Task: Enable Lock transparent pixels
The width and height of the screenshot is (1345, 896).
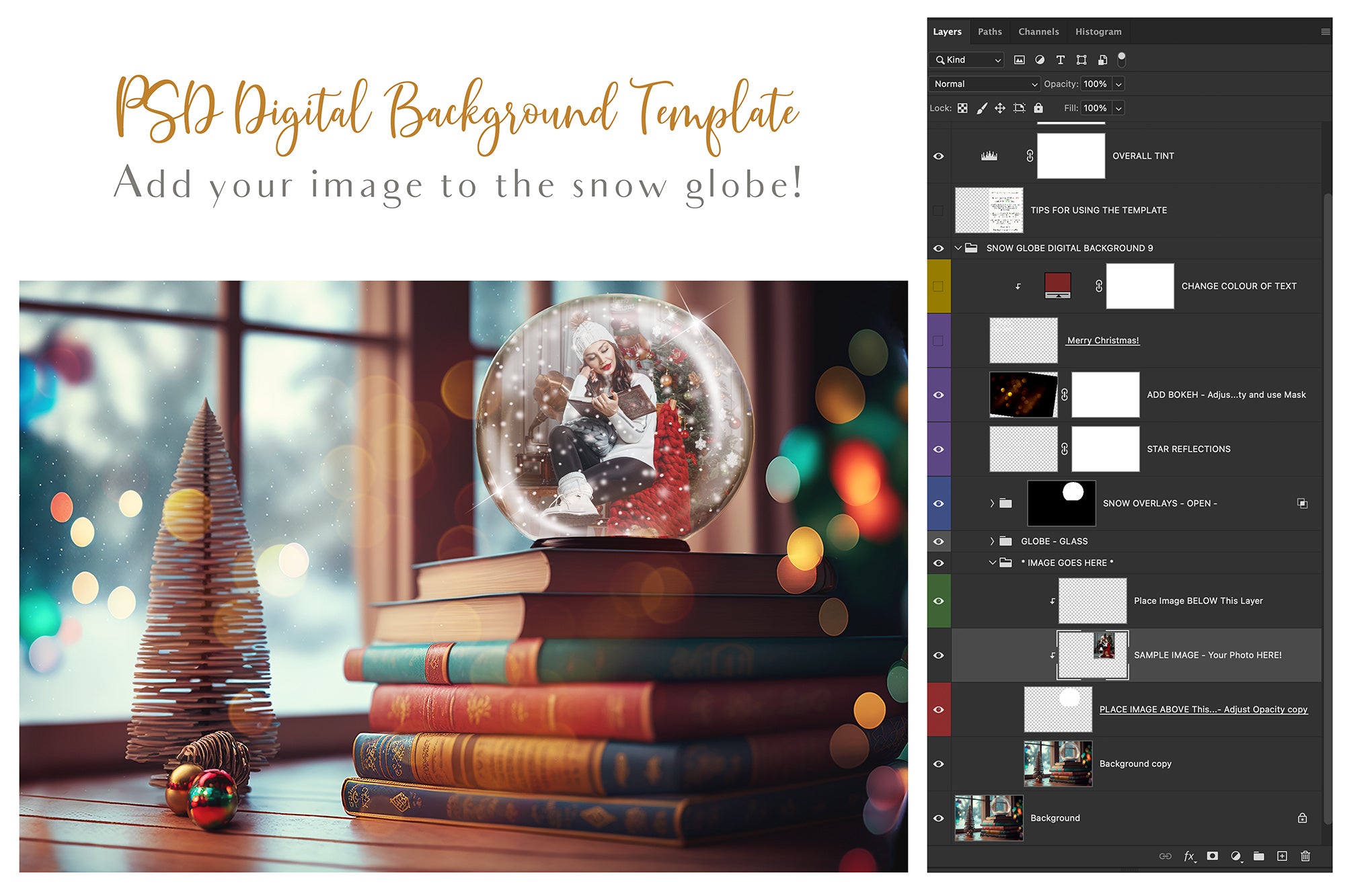Action: pyautogui.click(x=963, y=108)
